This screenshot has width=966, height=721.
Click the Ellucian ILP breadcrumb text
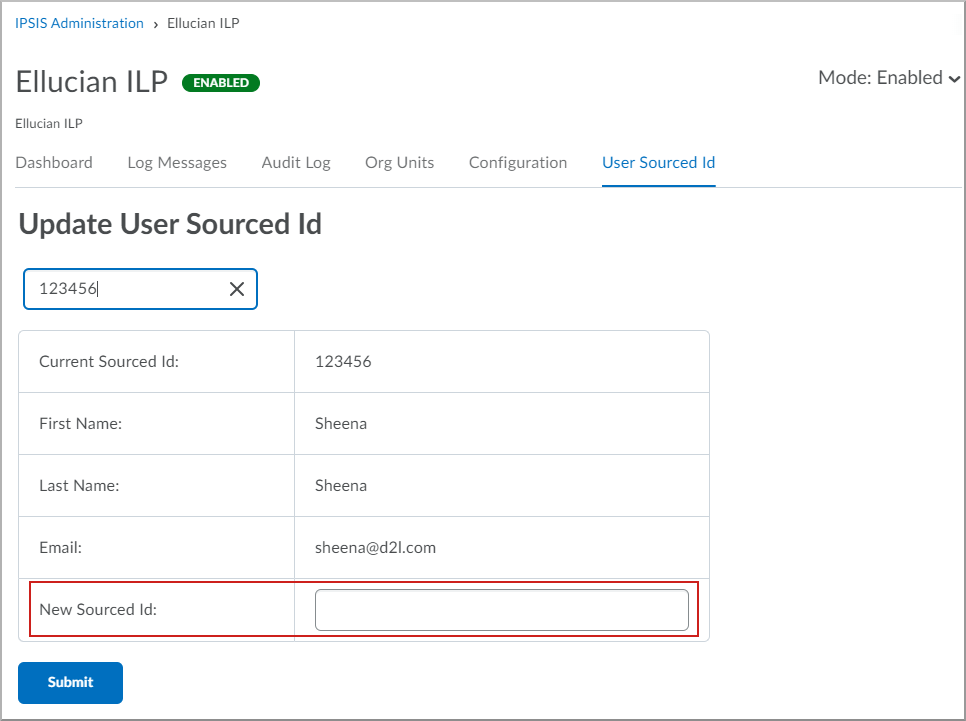click(x=203, y=23)
